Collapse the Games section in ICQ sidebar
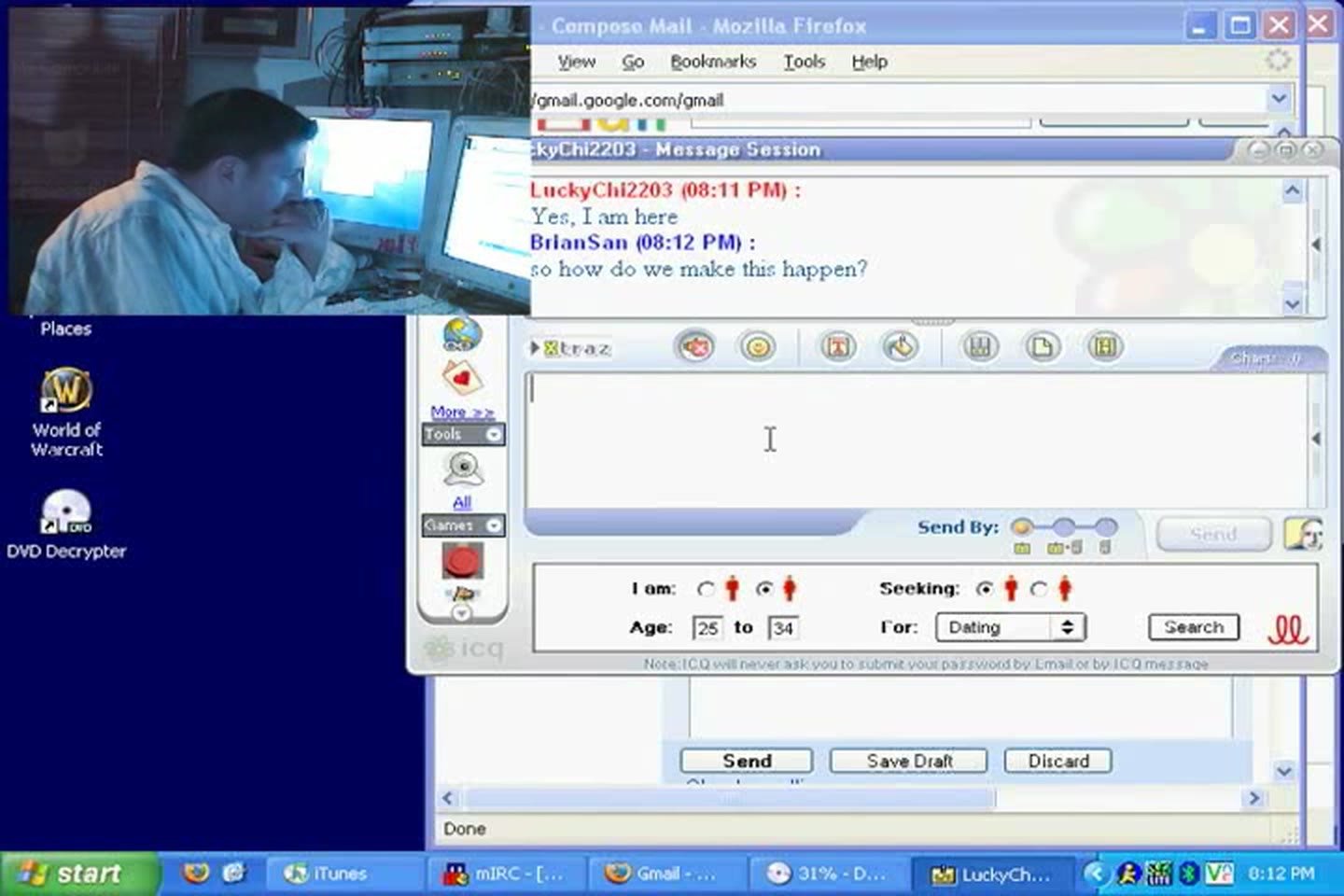Screen dimensions: 1344x896 [495, 525]
